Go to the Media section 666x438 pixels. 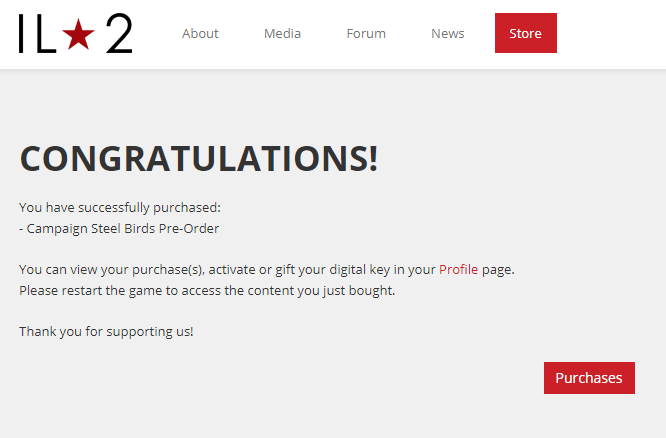pos(282,33)
